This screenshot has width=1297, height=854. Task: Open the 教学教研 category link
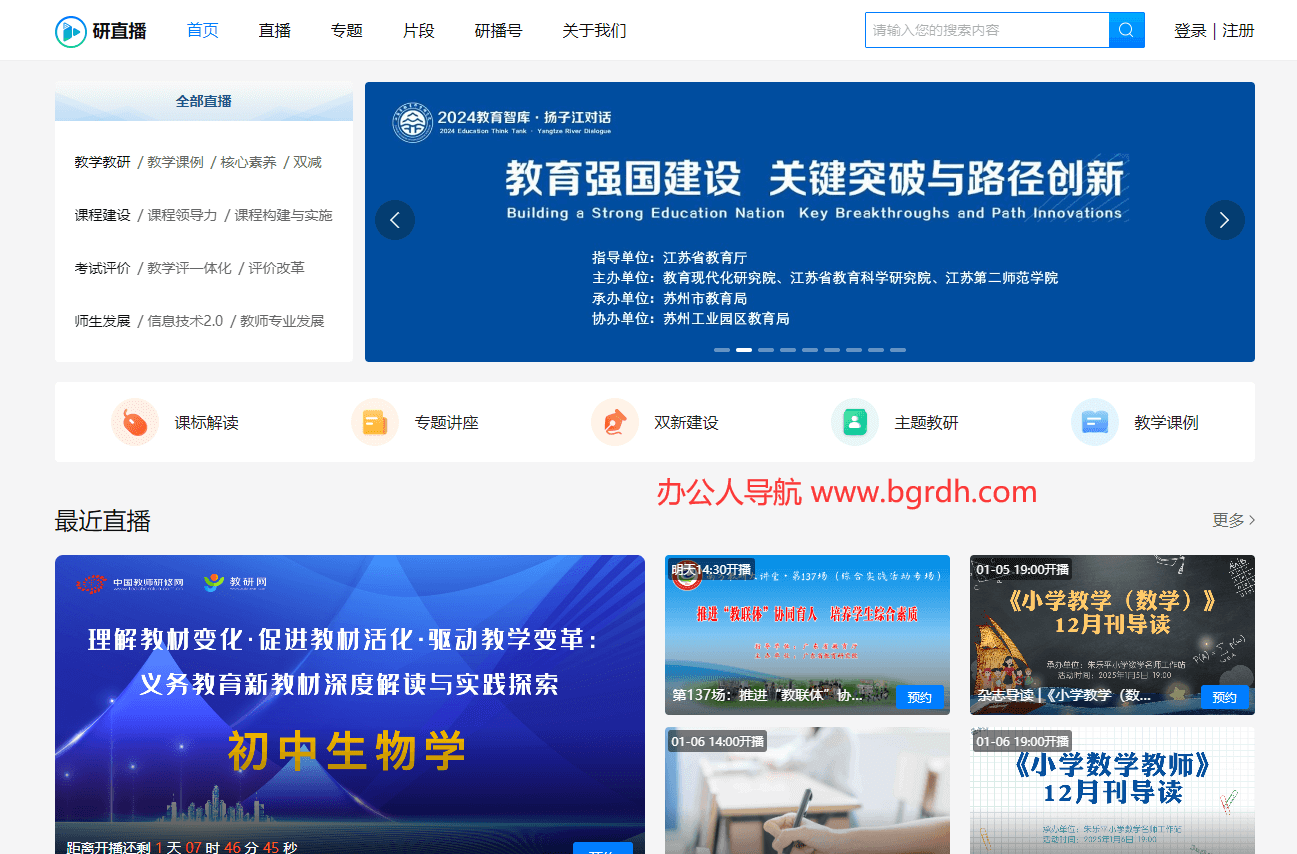point(103,161)
